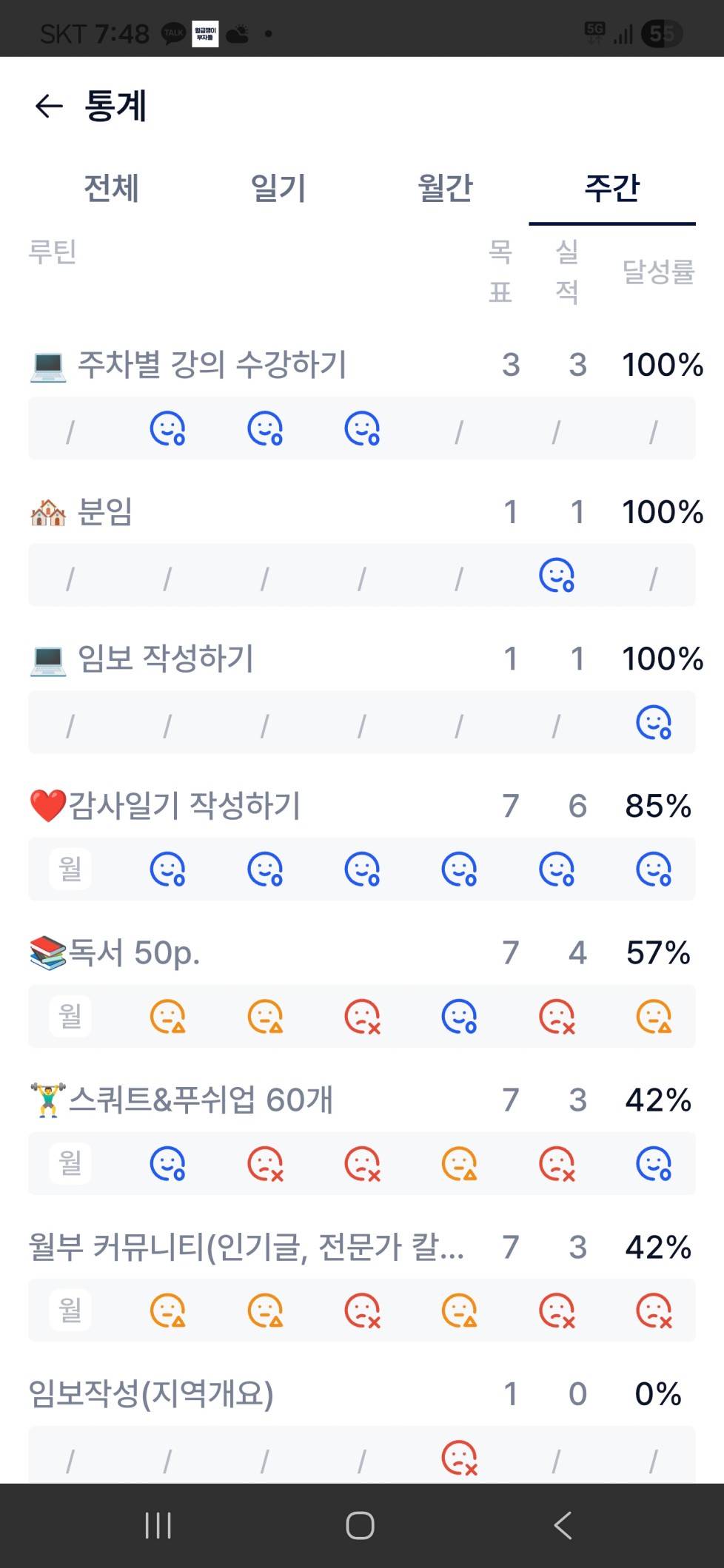724x1568 pixels.
Task: Switch to the 전체 tab
Action: 111,188
